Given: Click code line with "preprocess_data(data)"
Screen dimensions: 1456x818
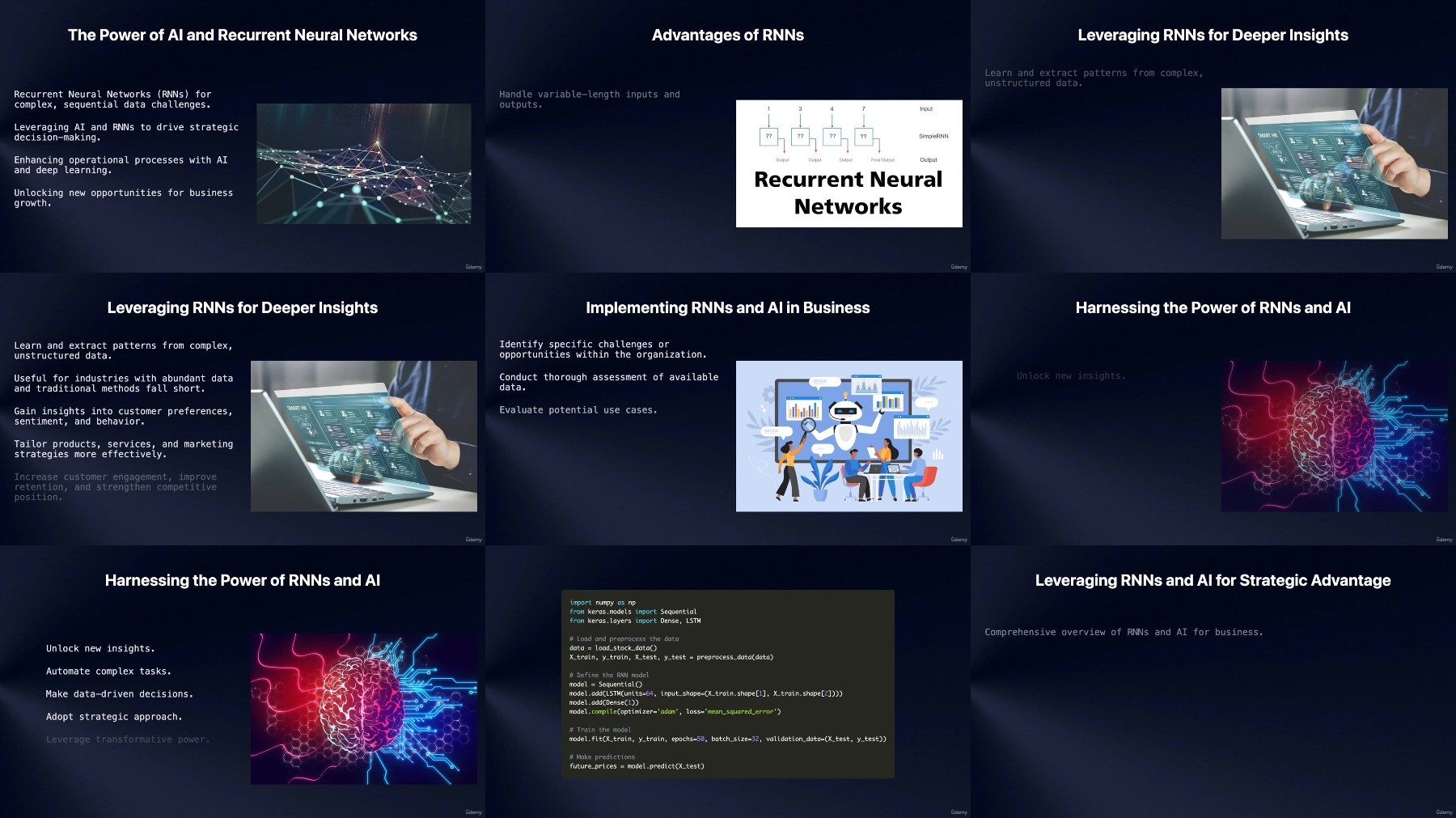Looking at the screenshot, I should 671,657.
